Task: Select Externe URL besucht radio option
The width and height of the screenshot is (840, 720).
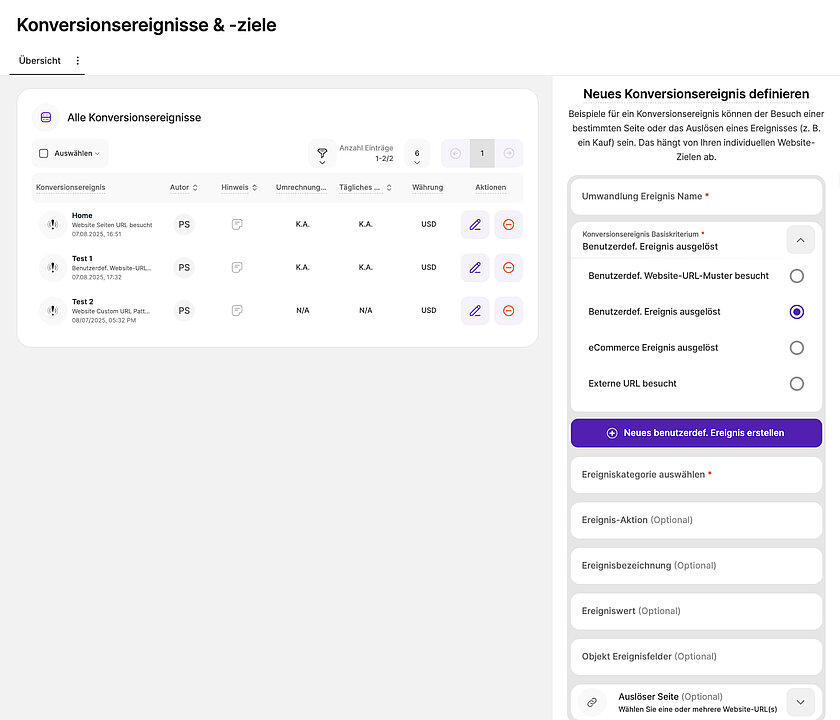Action: [x=797, y=383]
